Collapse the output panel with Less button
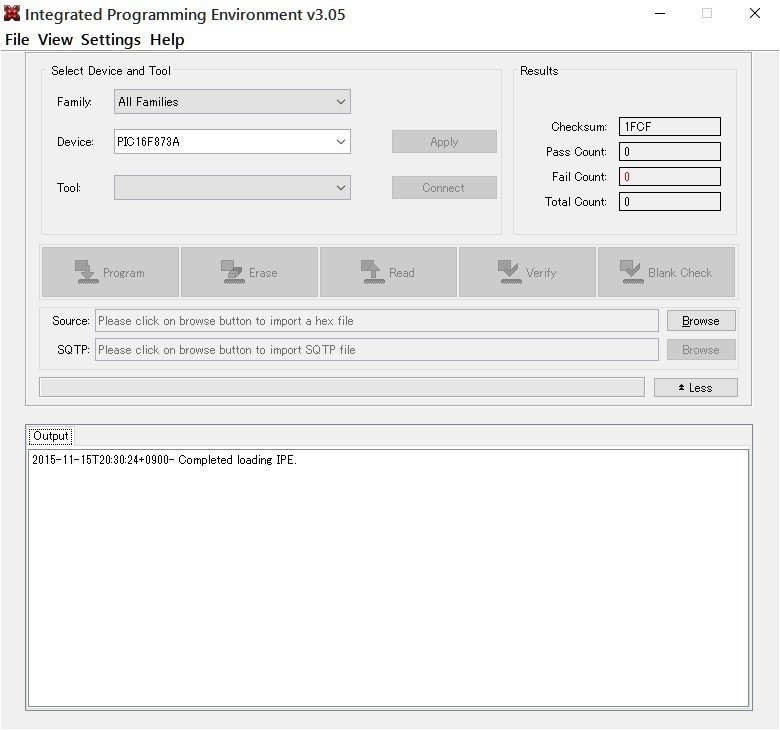This screenshot has width=780, height=730. (695, 388)
